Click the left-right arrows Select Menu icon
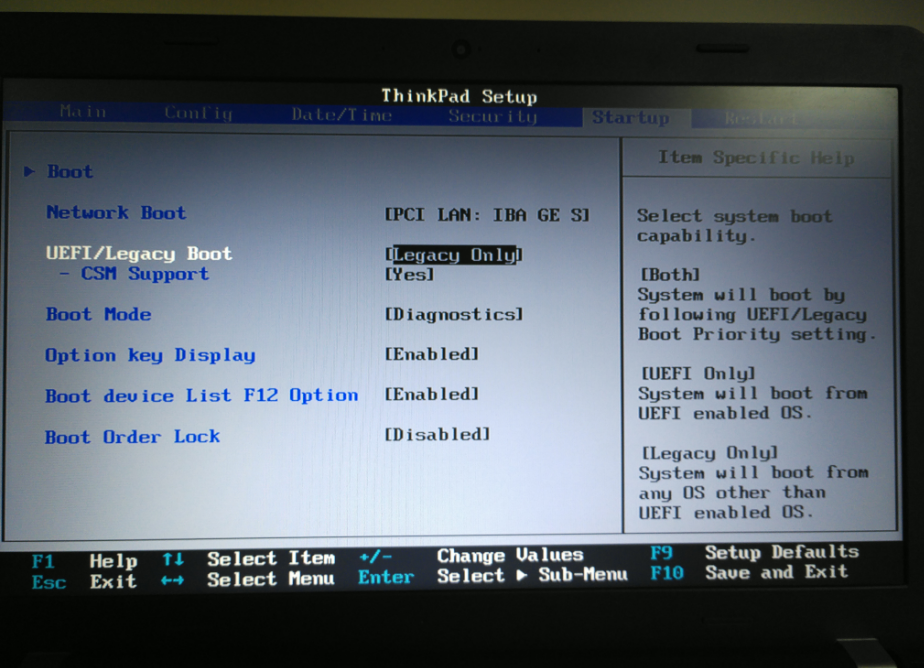 coord(172,580)
